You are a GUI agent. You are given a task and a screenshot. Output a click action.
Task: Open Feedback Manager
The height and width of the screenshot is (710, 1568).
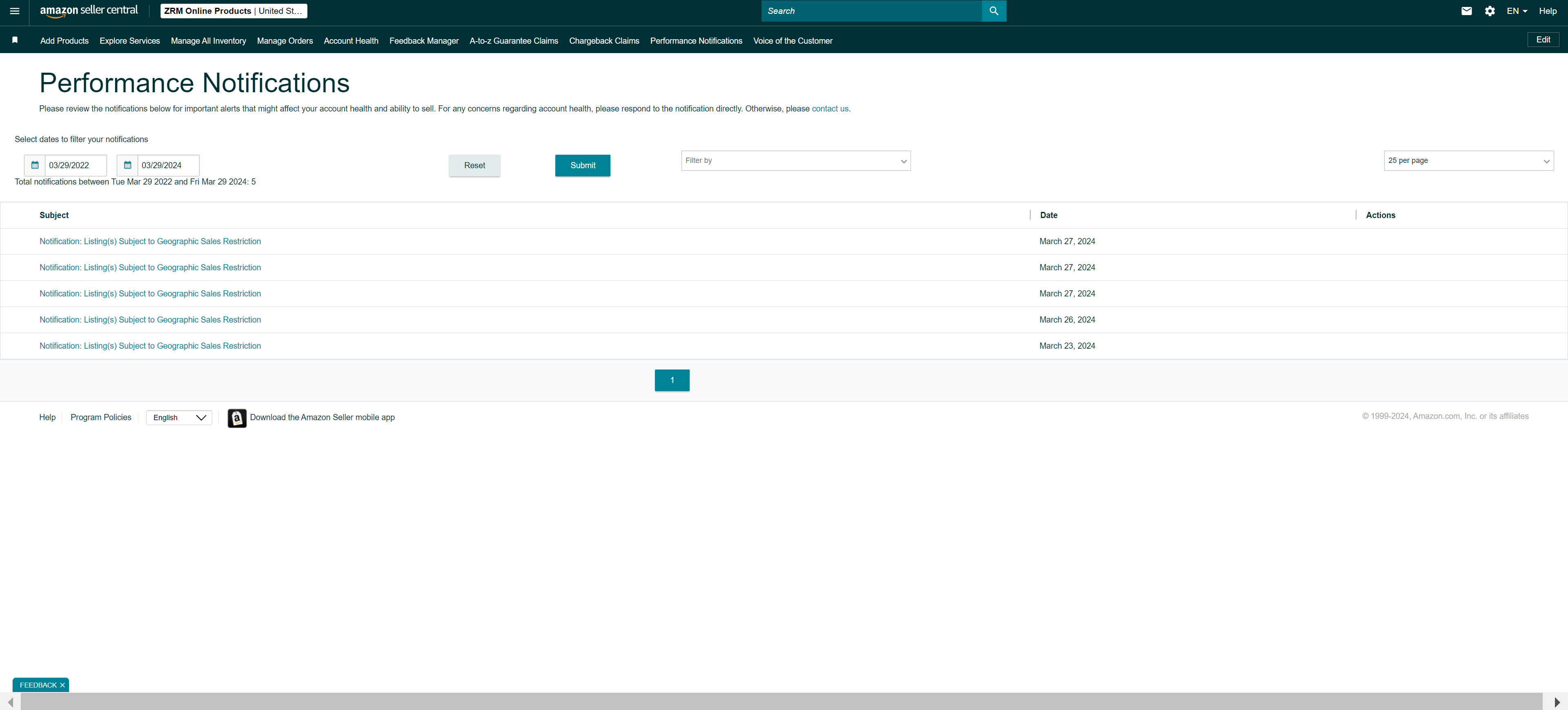tap(424, 41)
